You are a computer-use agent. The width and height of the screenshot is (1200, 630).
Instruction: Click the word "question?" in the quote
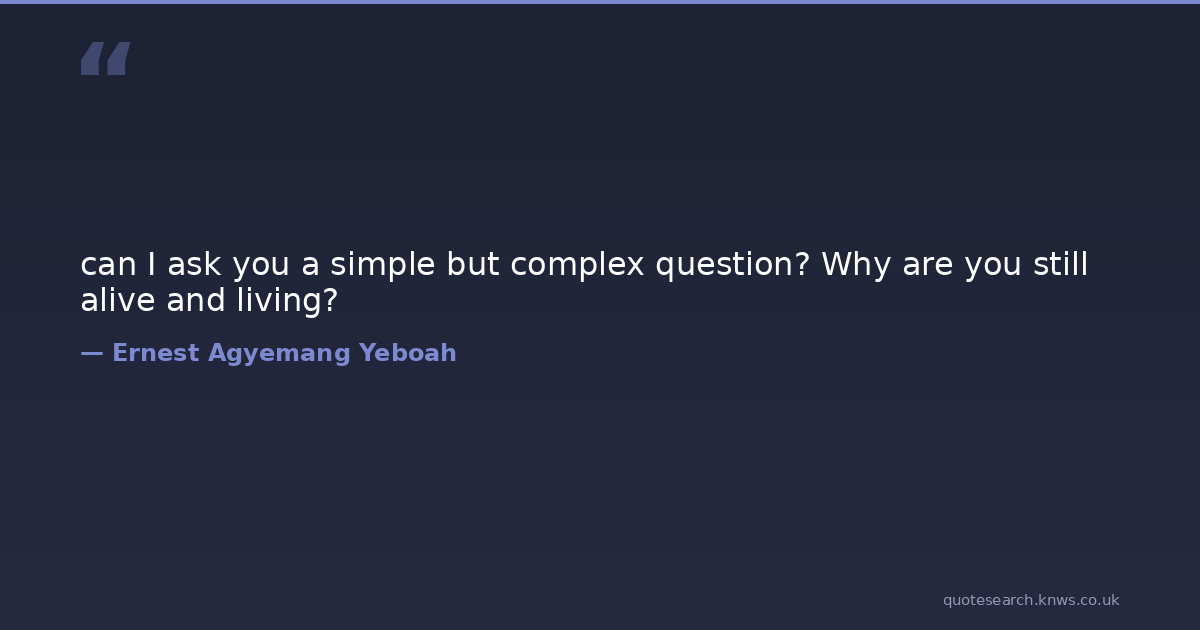pyautogui.click(x=733, y=265)
